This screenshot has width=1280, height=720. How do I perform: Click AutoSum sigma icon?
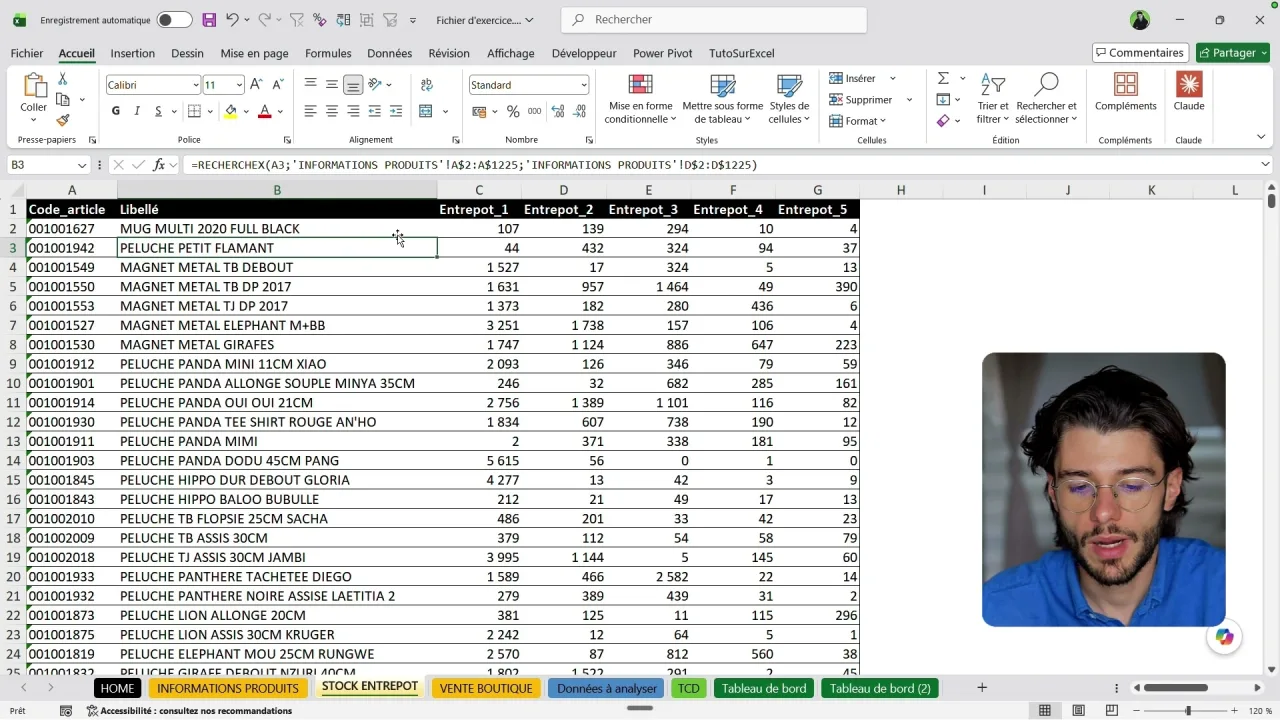click(943, 78)
